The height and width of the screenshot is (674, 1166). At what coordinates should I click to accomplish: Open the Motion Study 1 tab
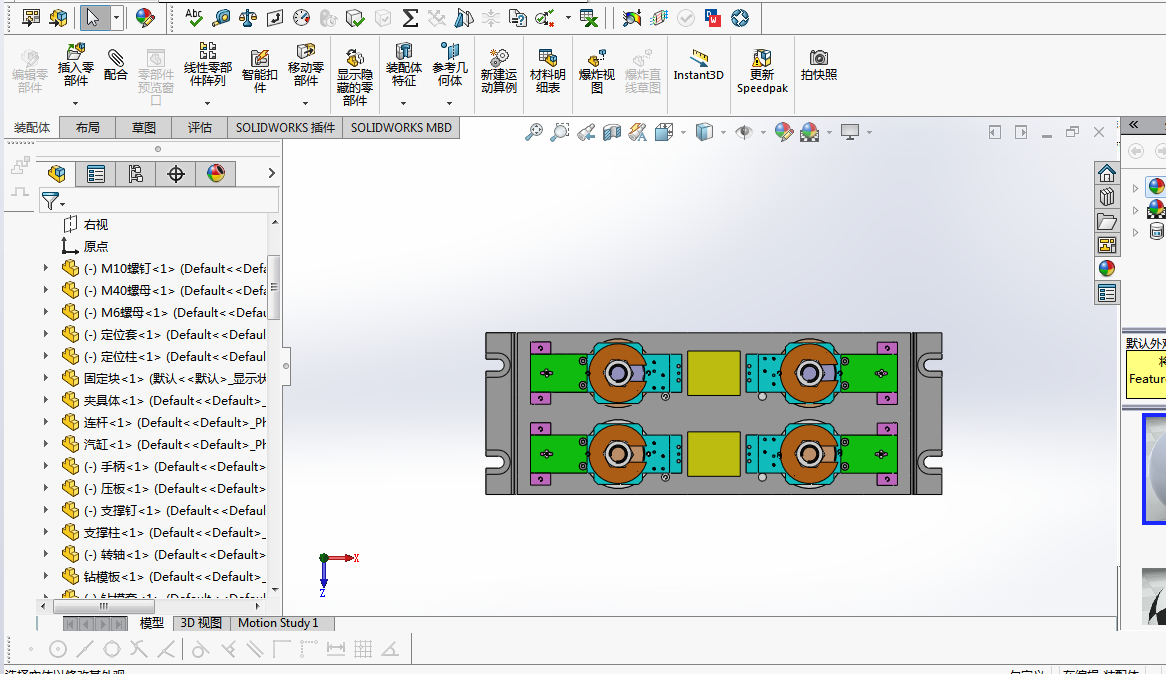pyautogui.click(x=278, y=623)
